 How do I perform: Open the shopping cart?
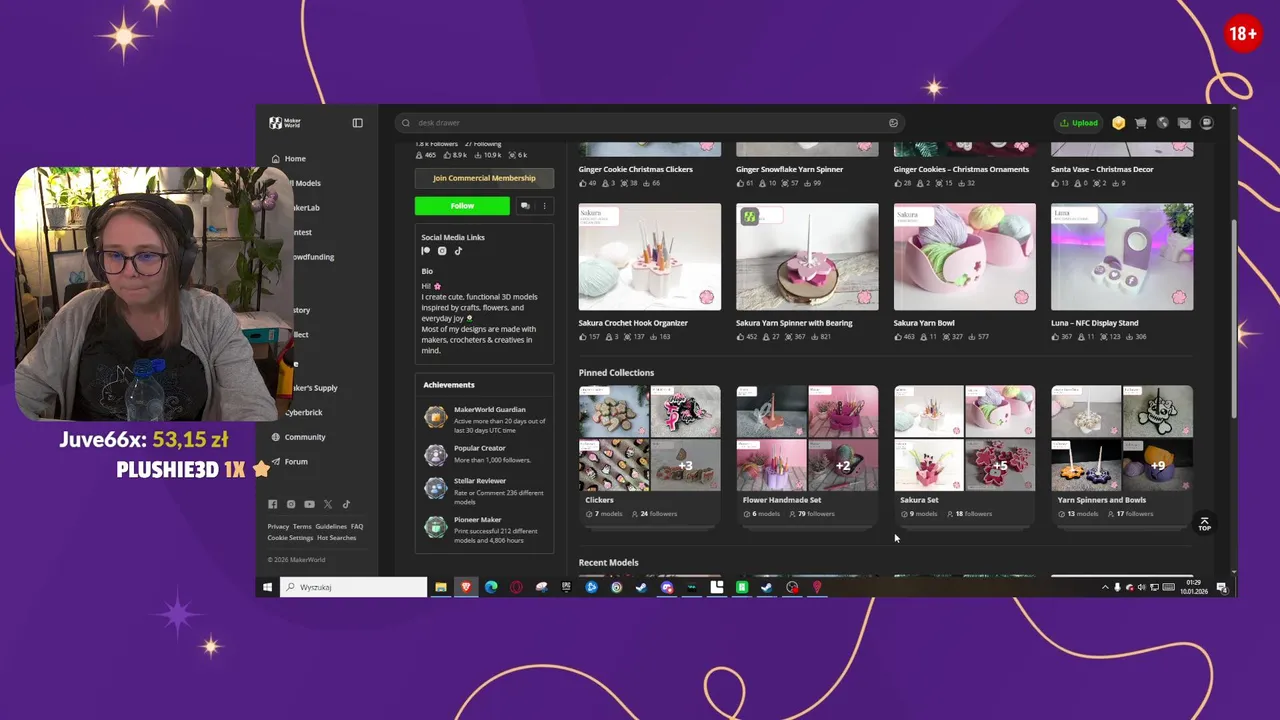pos(1140,123)
